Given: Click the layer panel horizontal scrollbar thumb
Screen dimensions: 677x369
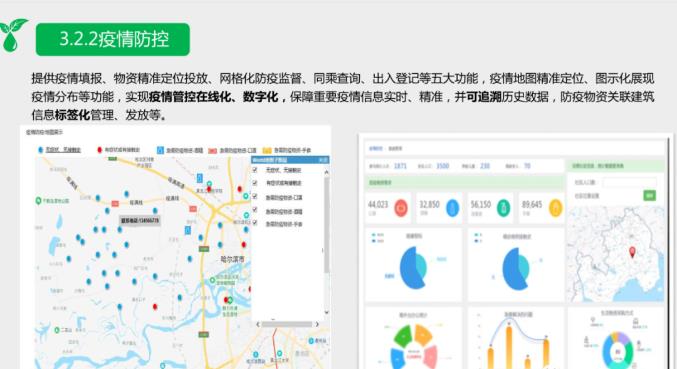Looking at the screenshot, I should 287,324.
